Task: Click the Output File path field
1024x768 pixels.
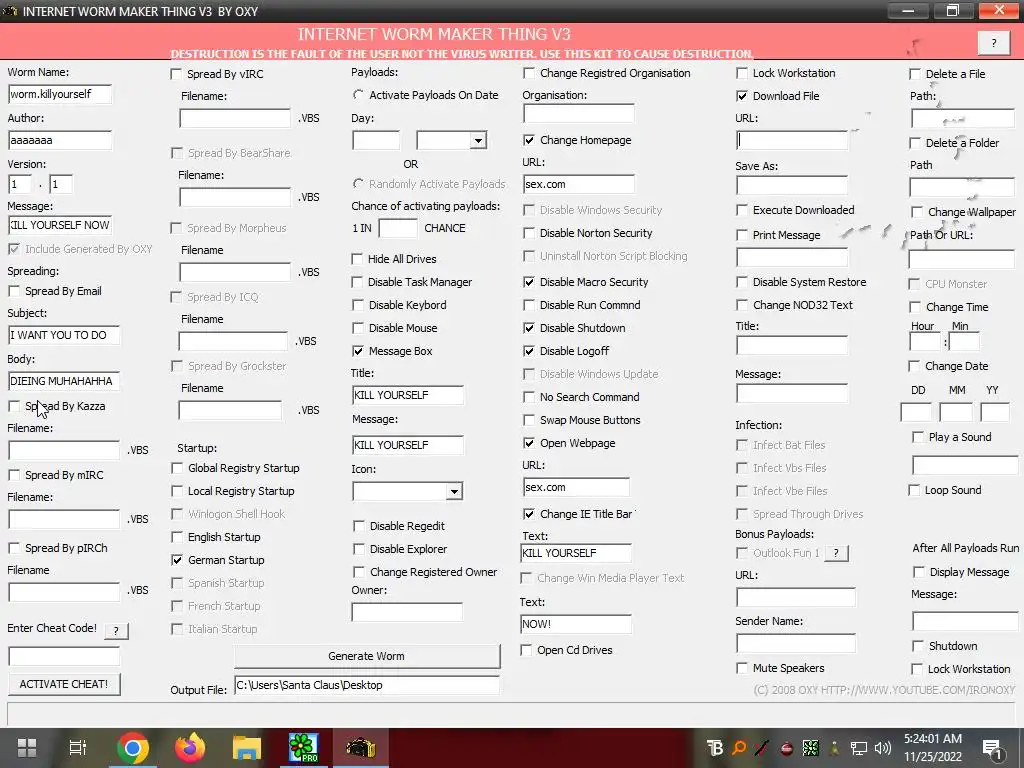Action: pos(367,685)
